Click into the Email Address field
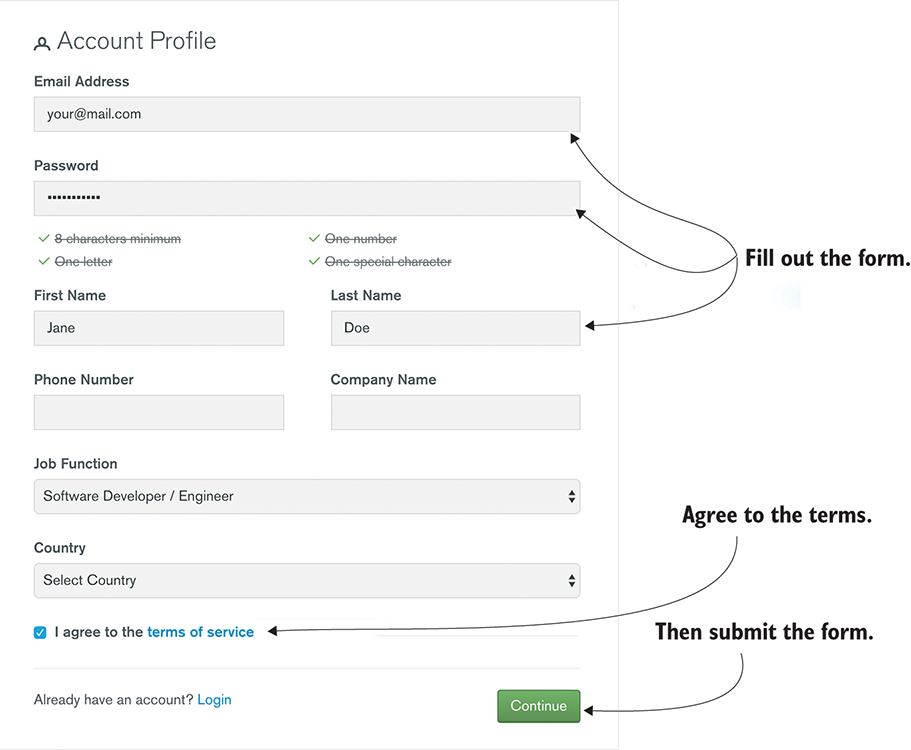Viewport: 911px width, 750px height. click(x=306, y=114)
